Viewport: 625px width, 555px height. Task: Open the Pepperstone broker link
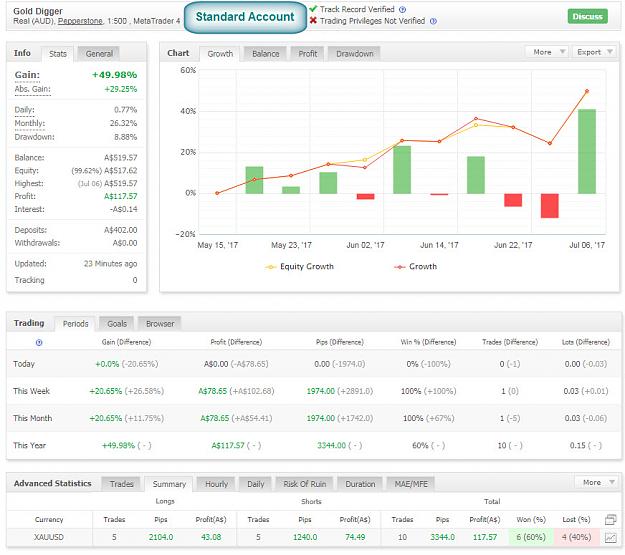click(80, 21)
